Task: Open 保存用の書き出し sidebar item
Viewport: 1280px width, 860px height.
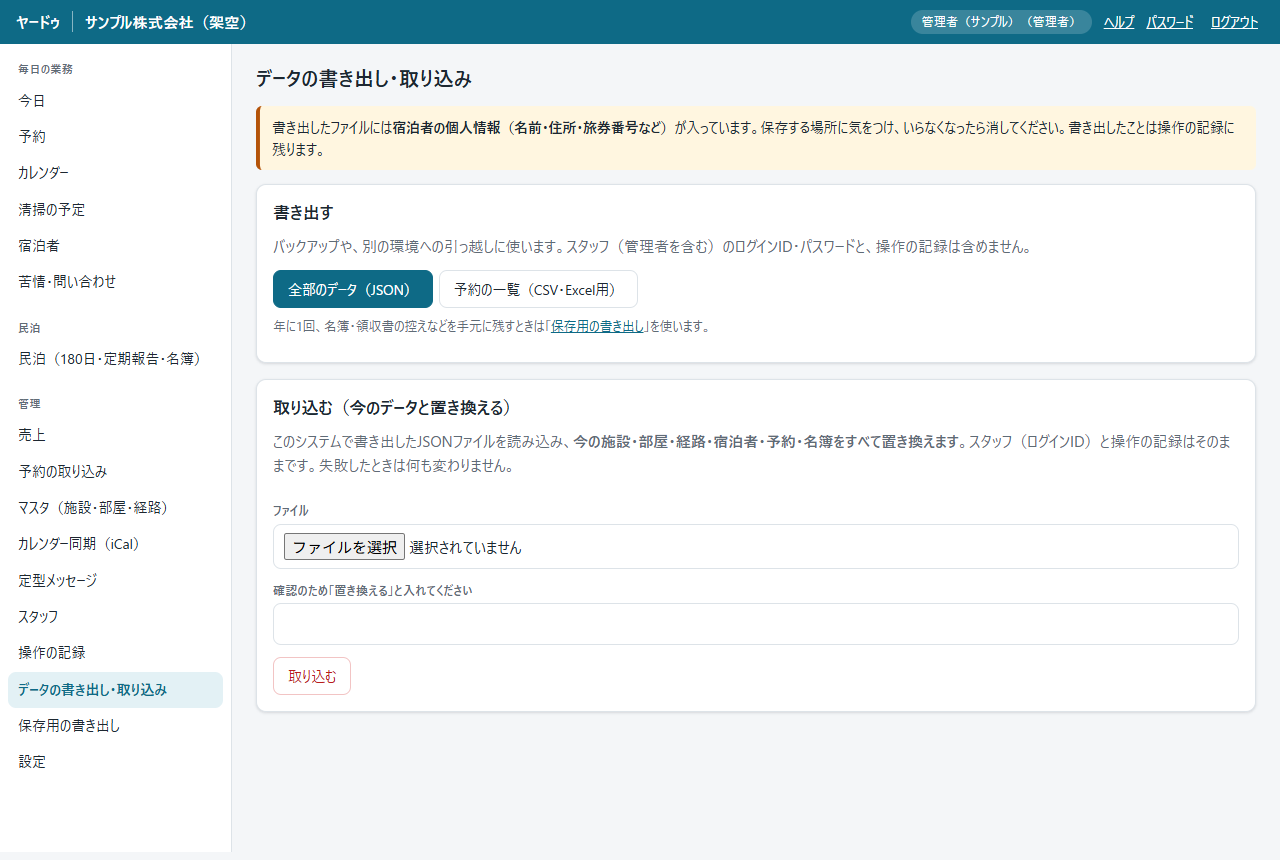Action: pyautogui.click(x=115, y=726)
